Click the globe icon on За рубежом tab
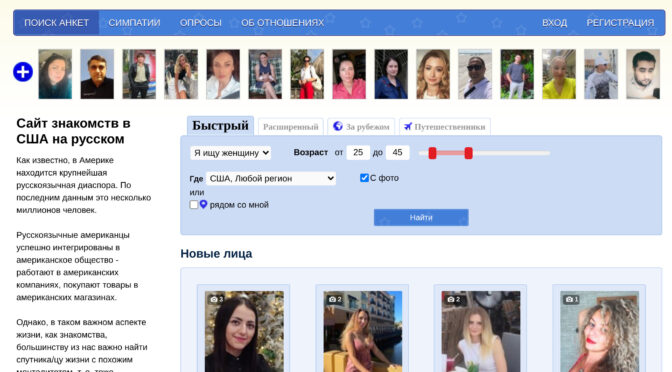Image resolution: width=672 pixels, height=372 pixels. click(x=338, y=126)
